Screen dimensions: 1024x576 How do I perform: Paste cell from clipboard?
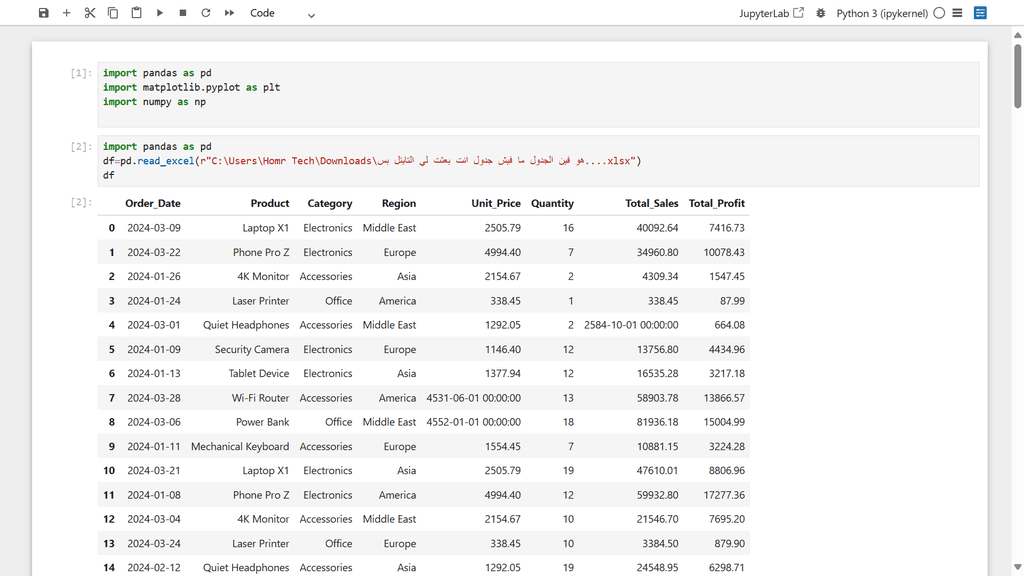(136, 13)
